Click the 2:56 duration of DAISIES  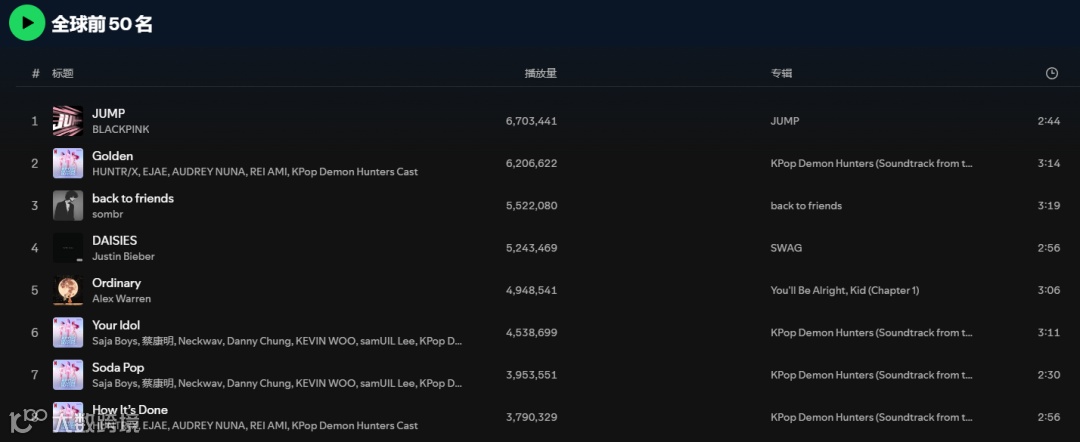coord(1048,248)
